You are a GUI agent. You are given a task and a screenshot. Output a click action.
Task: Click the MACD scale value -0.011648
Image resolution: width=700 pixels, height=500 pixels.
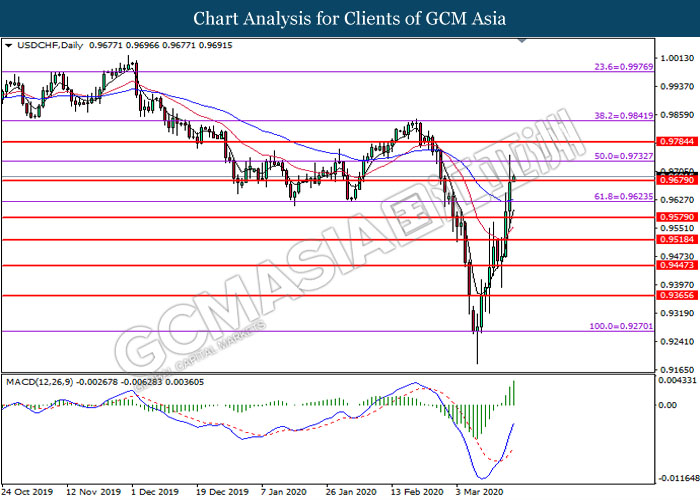pyautogui.click(x=679, y=479)
